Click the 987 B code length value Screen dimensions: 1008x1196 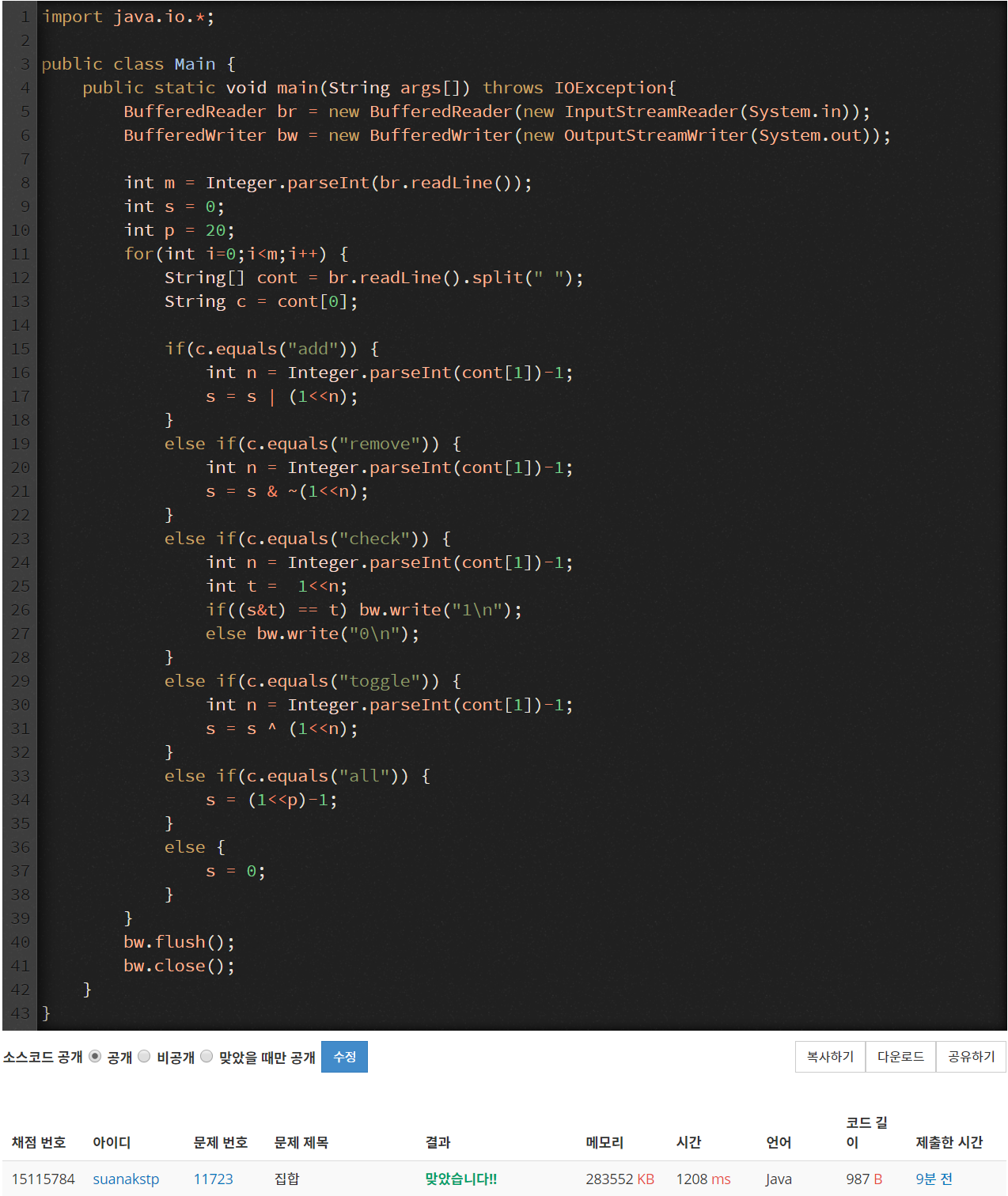coord(863,1179)
